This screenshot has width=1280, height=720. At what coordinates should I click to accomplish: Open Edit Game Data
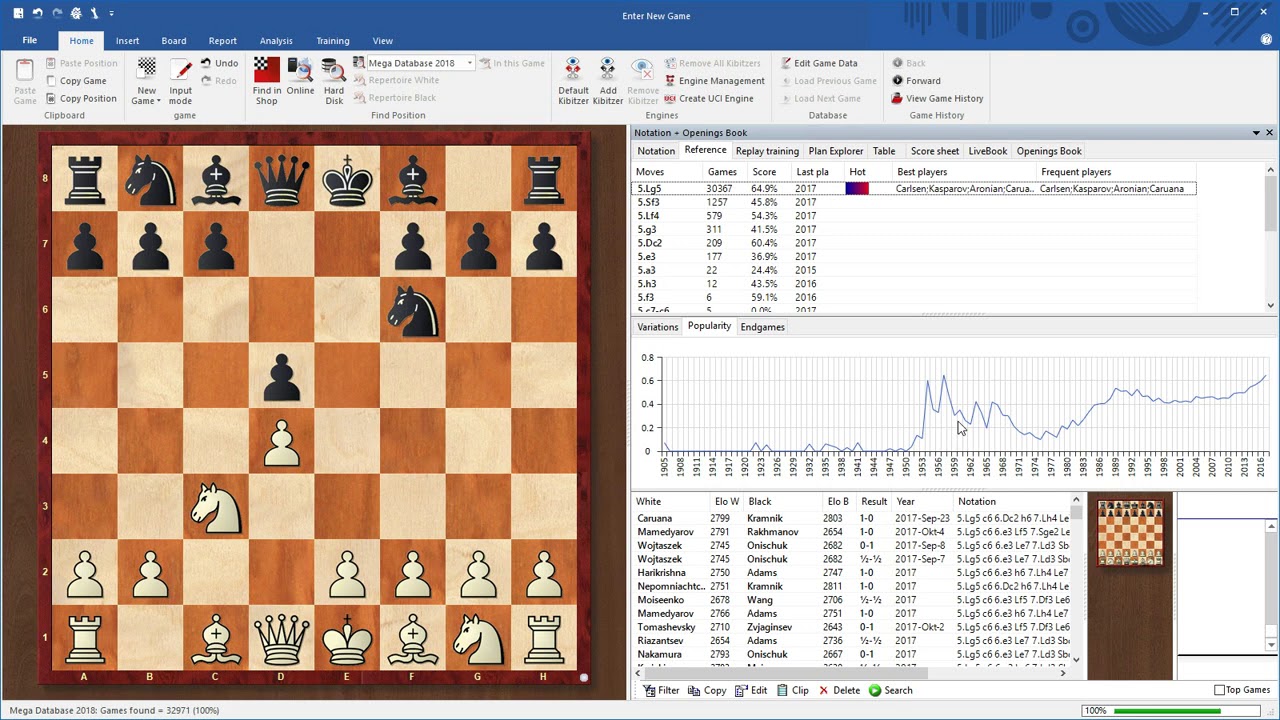point(818,63)
